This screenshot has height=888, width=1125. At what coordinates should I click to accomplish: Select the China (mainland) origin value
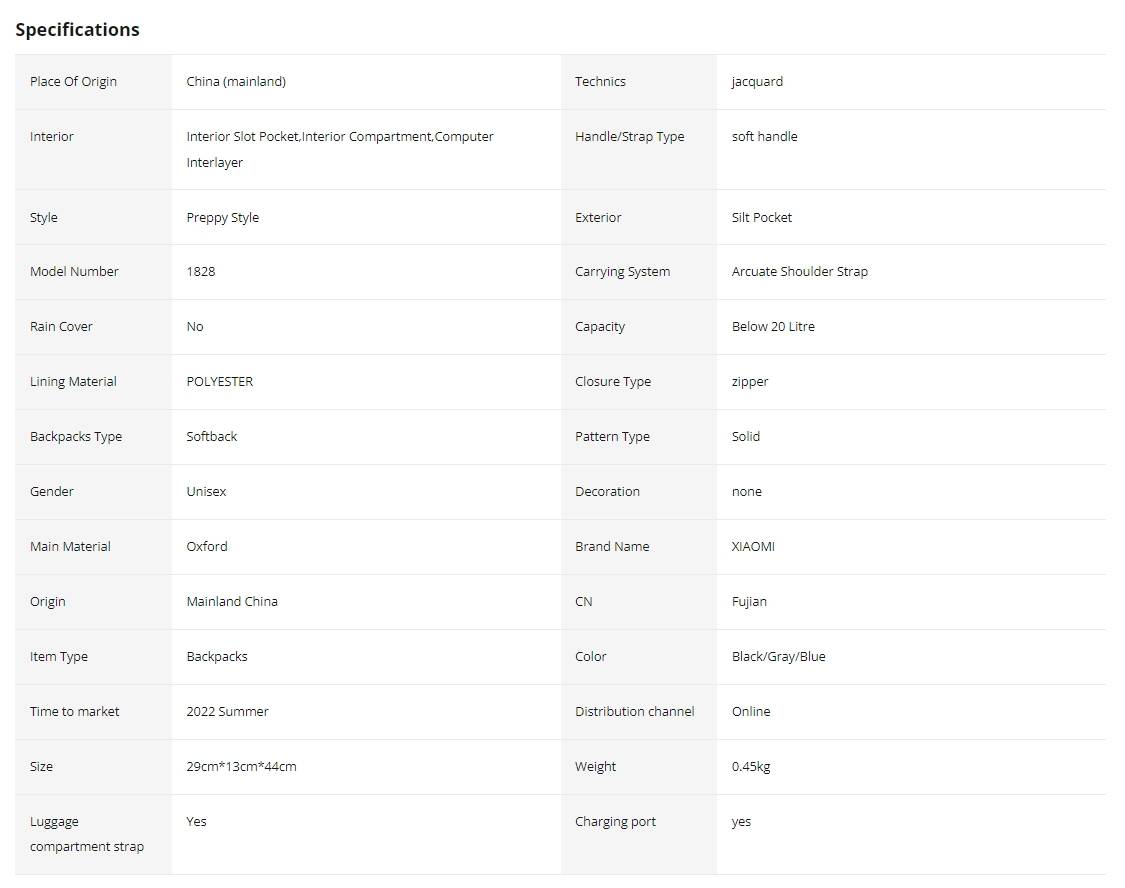click(x=236, y=82)
